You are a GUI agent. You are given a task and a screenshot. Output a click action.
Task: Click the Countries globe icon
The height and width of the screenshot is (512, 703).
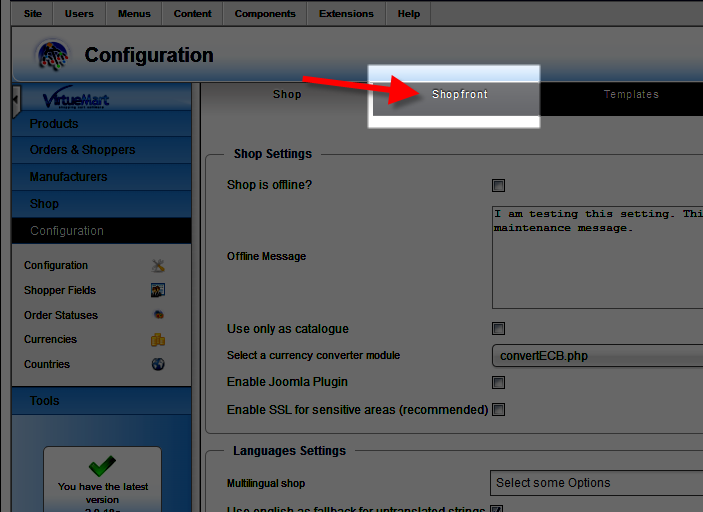[x=157, y=364]
